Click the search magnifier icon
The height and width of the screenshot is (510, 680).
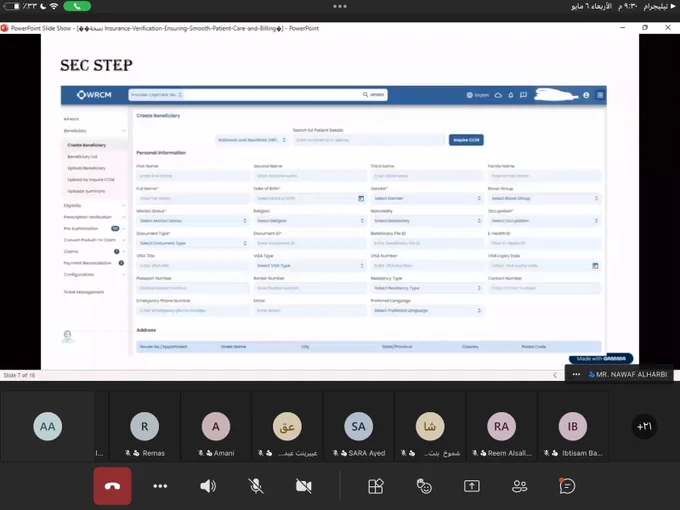click(x=365, y=95)
